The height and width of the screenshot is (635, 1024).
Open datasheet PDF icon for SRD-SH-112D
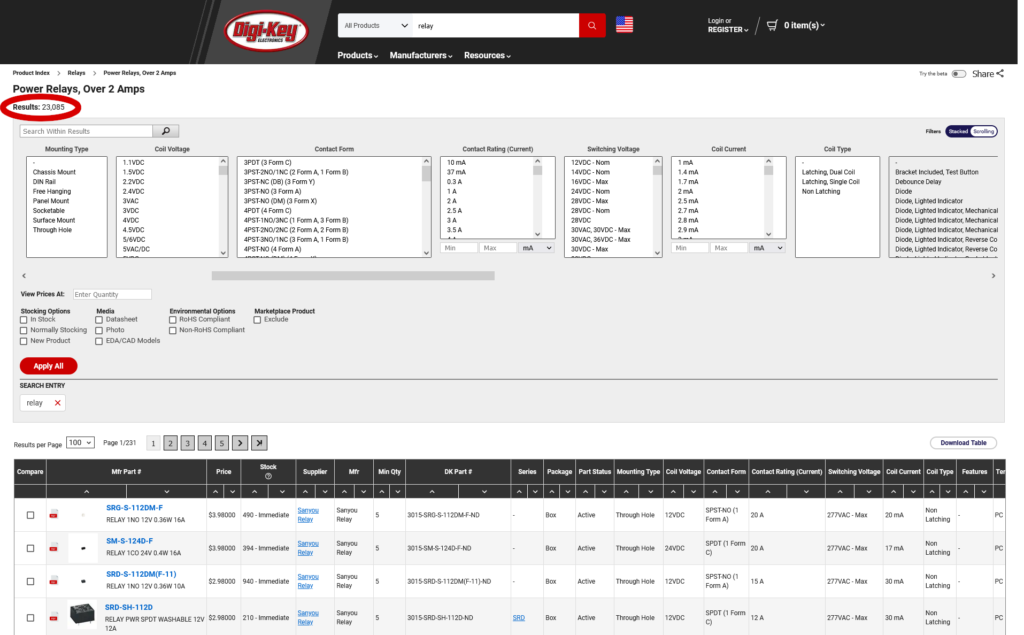(x=54, y=617)
